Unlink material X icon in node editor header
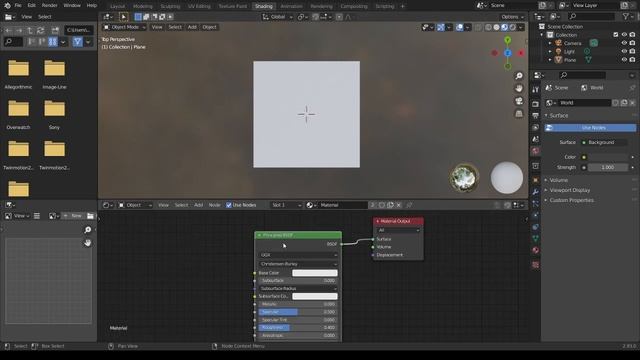This screenshot has width=640, height=360. pyautogui.click(x=399, y=205)
